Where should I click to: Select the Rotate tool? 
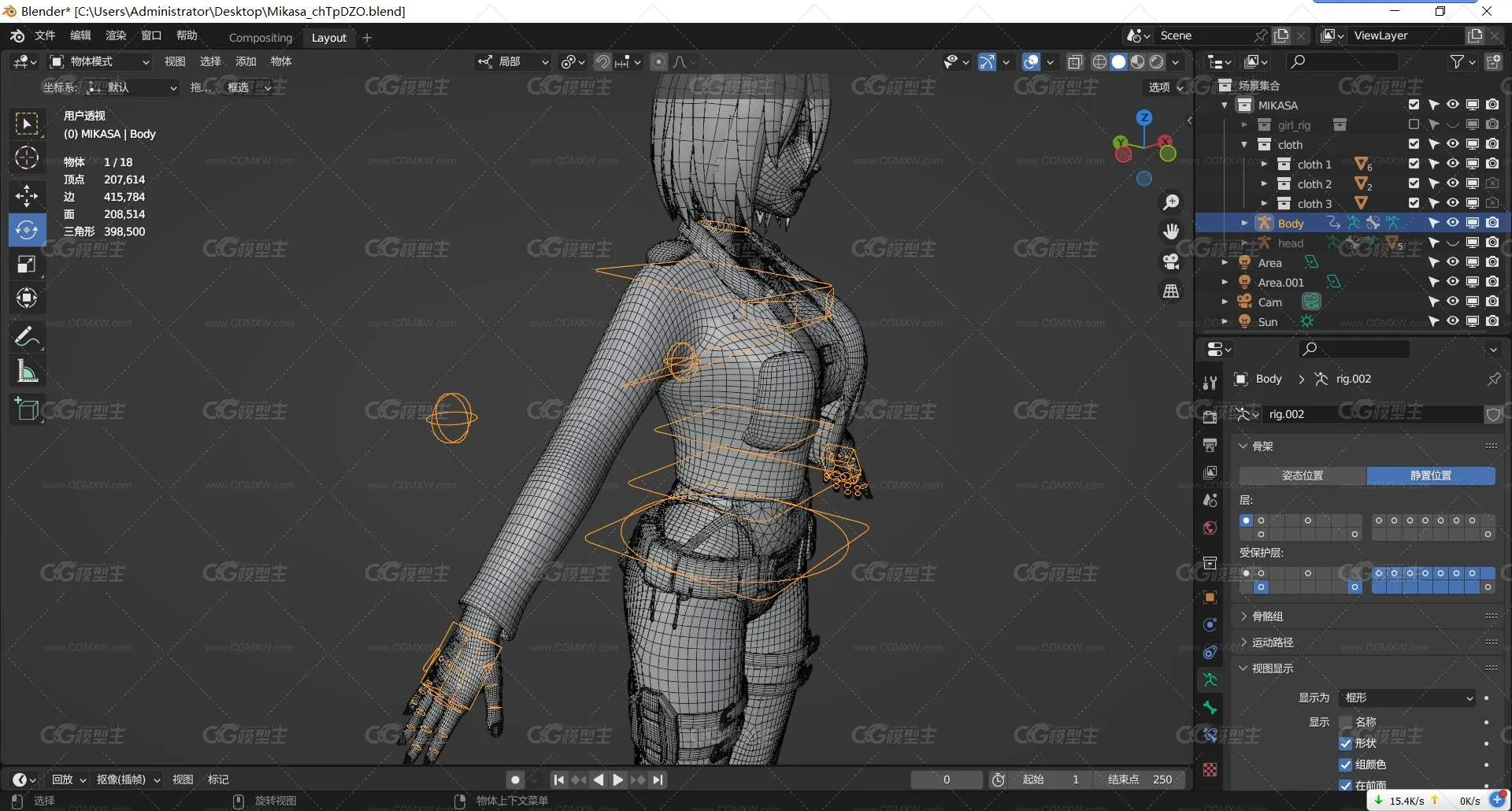[x=27, y=230]
